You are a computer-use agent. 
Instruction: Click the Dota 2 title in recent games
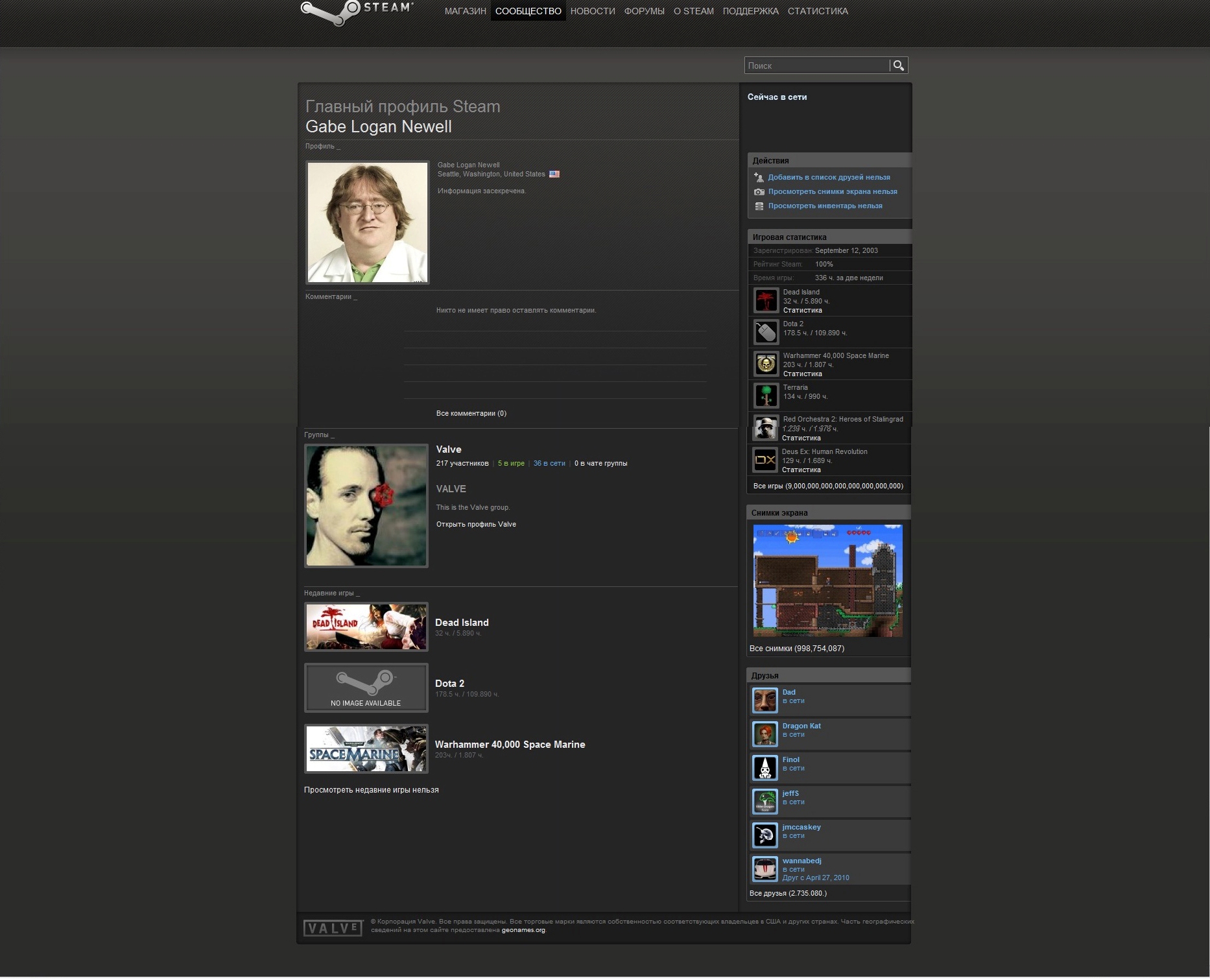click(x=449, y=684)
